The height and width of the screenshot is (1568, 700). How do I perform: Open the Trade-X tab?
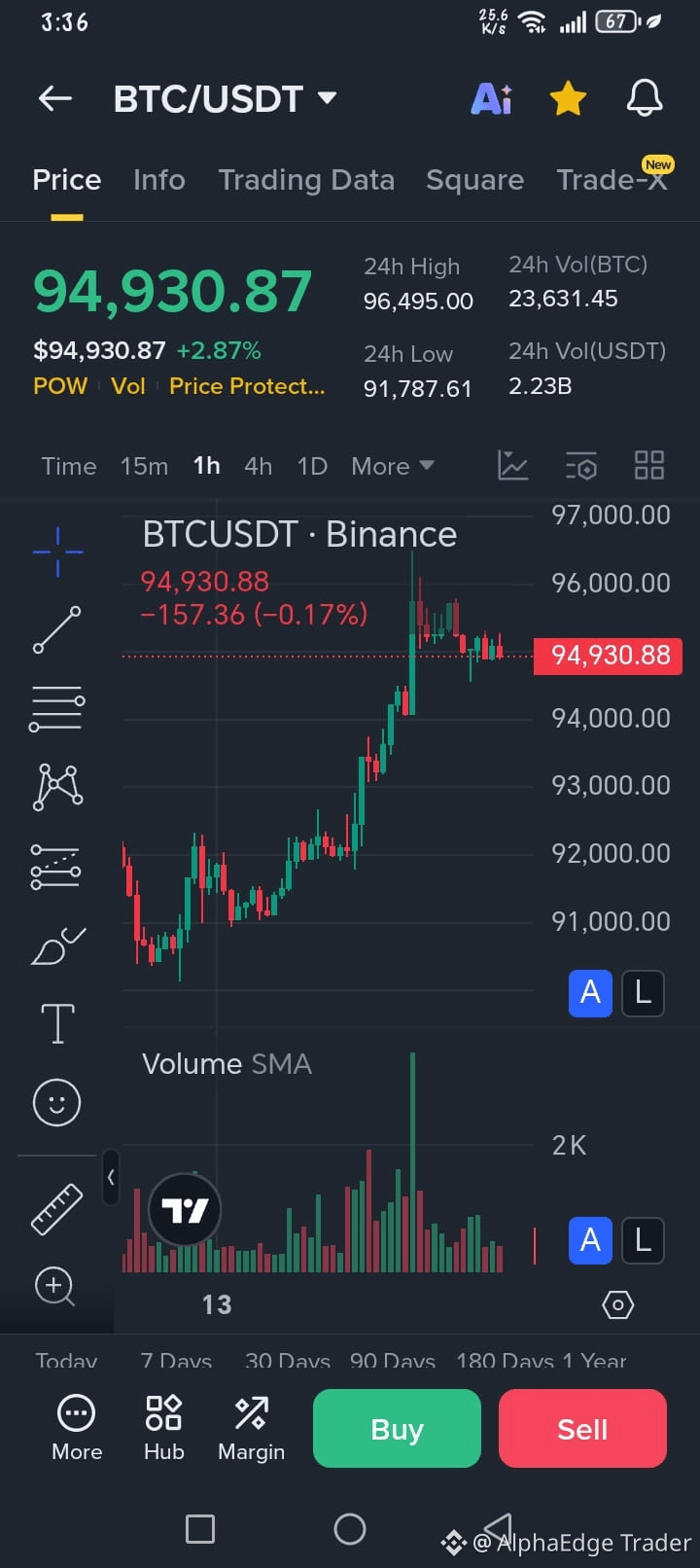pyautogui.click(x=612, y=180)
